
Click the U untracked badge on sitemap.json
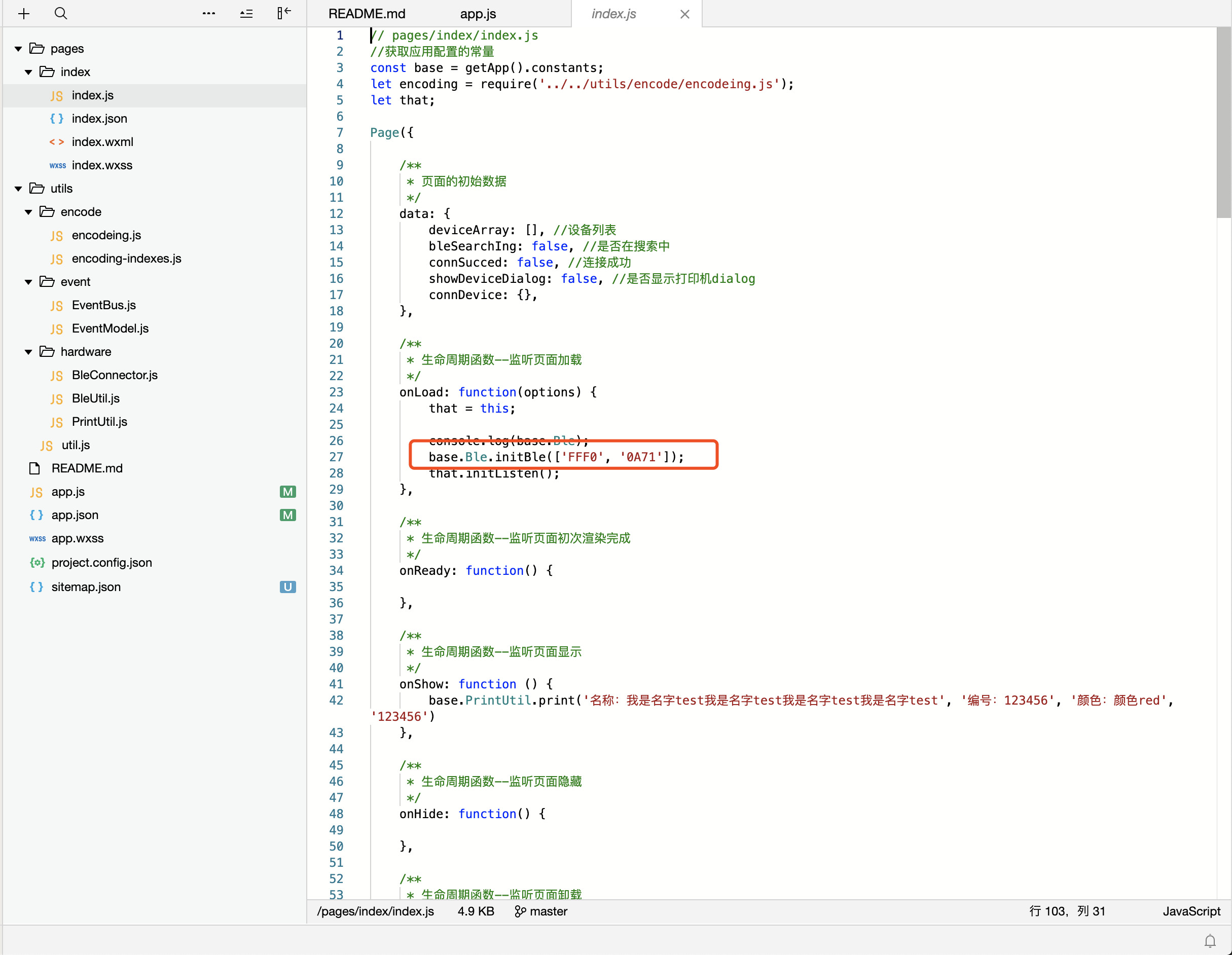point(287,586)
